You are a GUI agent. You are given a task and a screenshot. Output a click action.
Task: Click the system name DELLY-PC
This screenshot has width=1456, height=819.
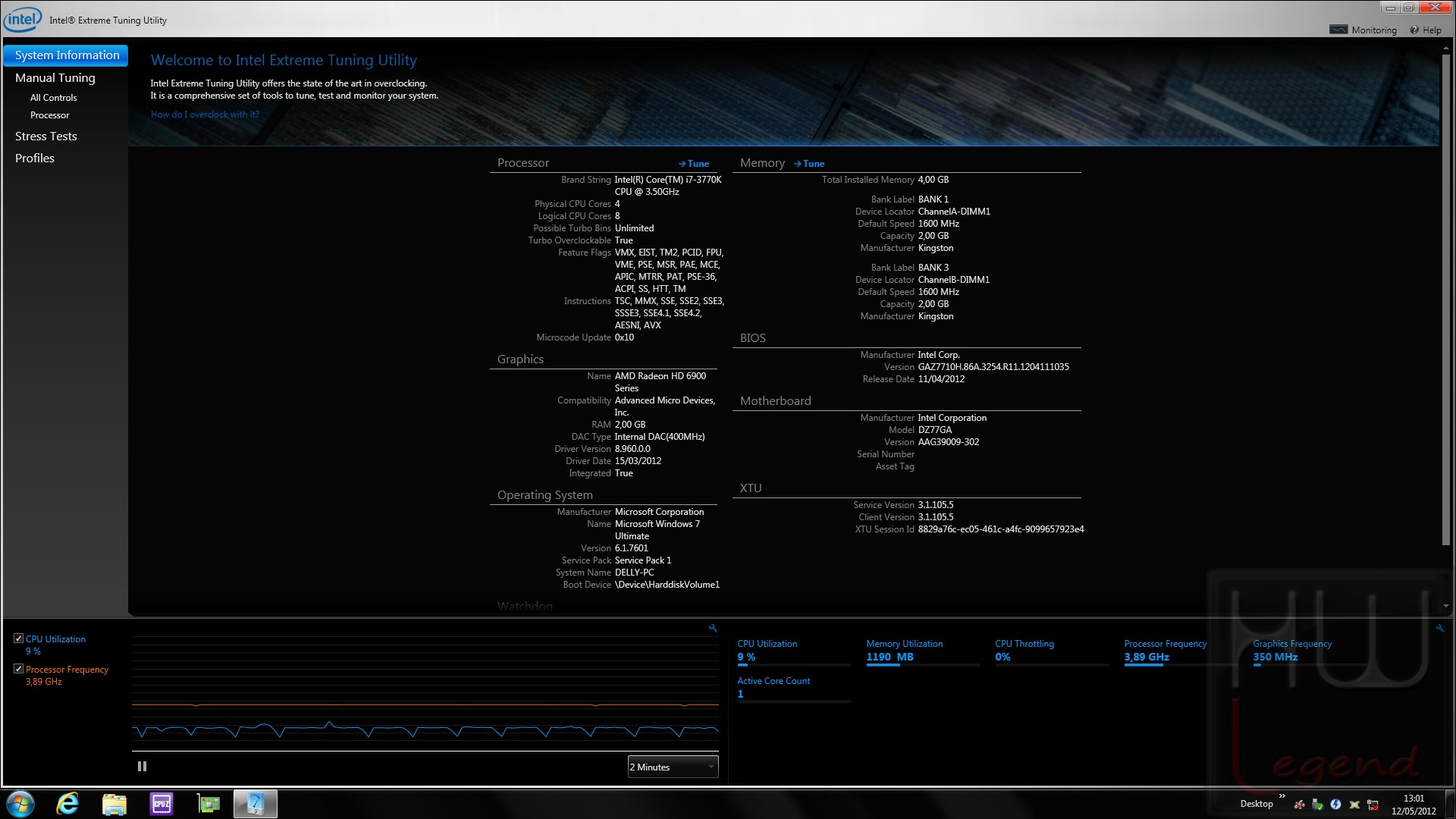click(634, 573)
